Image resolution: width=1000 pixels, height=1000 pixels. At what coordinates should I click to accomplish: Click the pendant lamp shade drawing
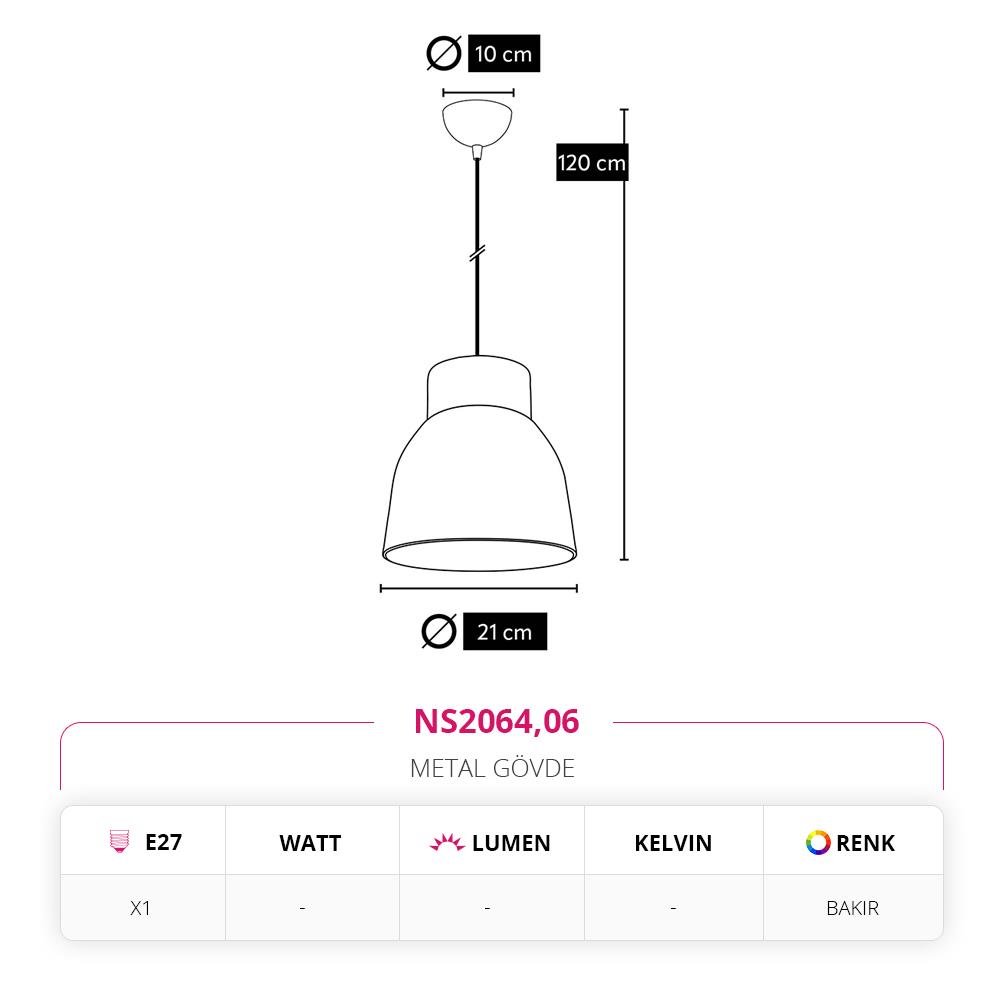coord(479,470)
